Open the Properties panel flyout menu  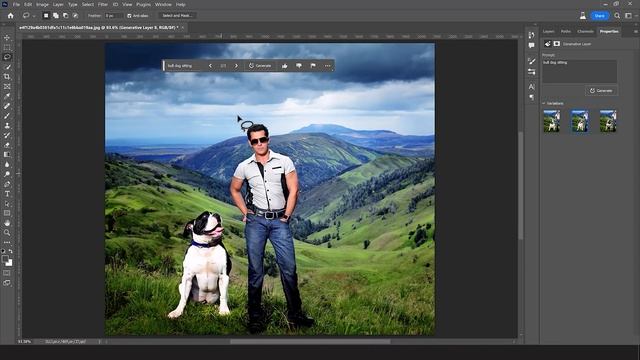click(x=636, y=31)
